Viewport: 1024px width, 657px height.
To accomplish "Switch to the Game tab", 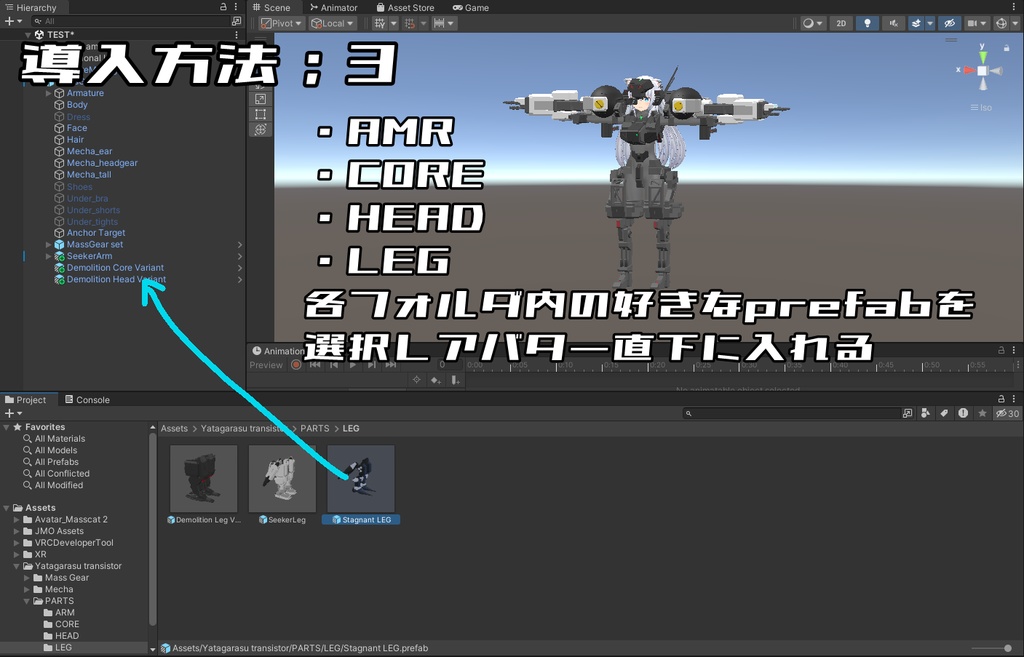I will 471,8.
